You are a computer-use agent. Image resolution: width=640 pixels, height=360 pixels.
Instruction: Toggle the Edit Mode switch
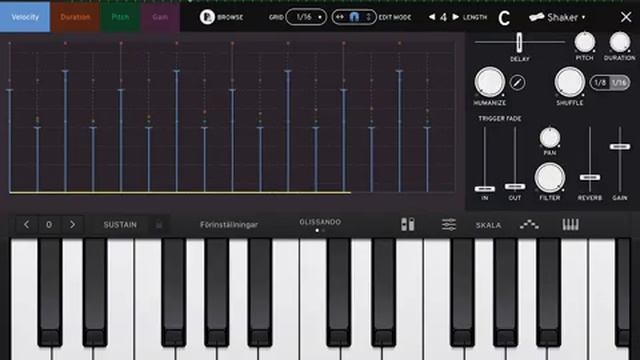354,17
